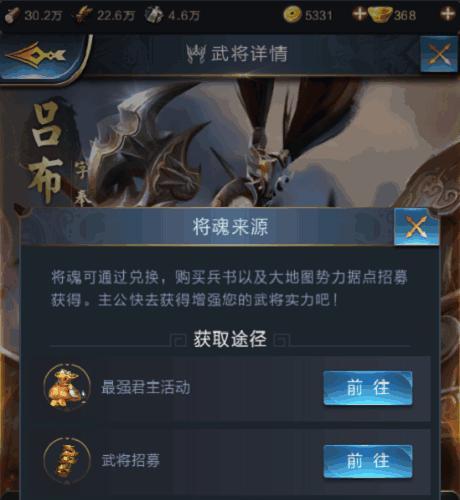This screenshot has width=460, height=500.
Task: Tap the 最强君主活动 treasure icon
Action: point(67,387)
